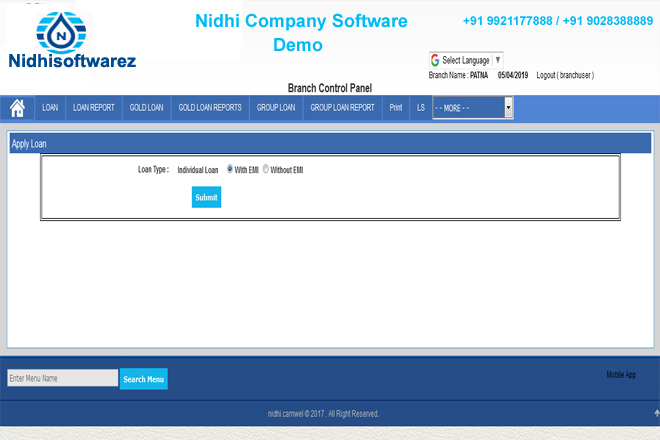
Task: Open the GROUP LOAN menu
Action: coord(276,108)
